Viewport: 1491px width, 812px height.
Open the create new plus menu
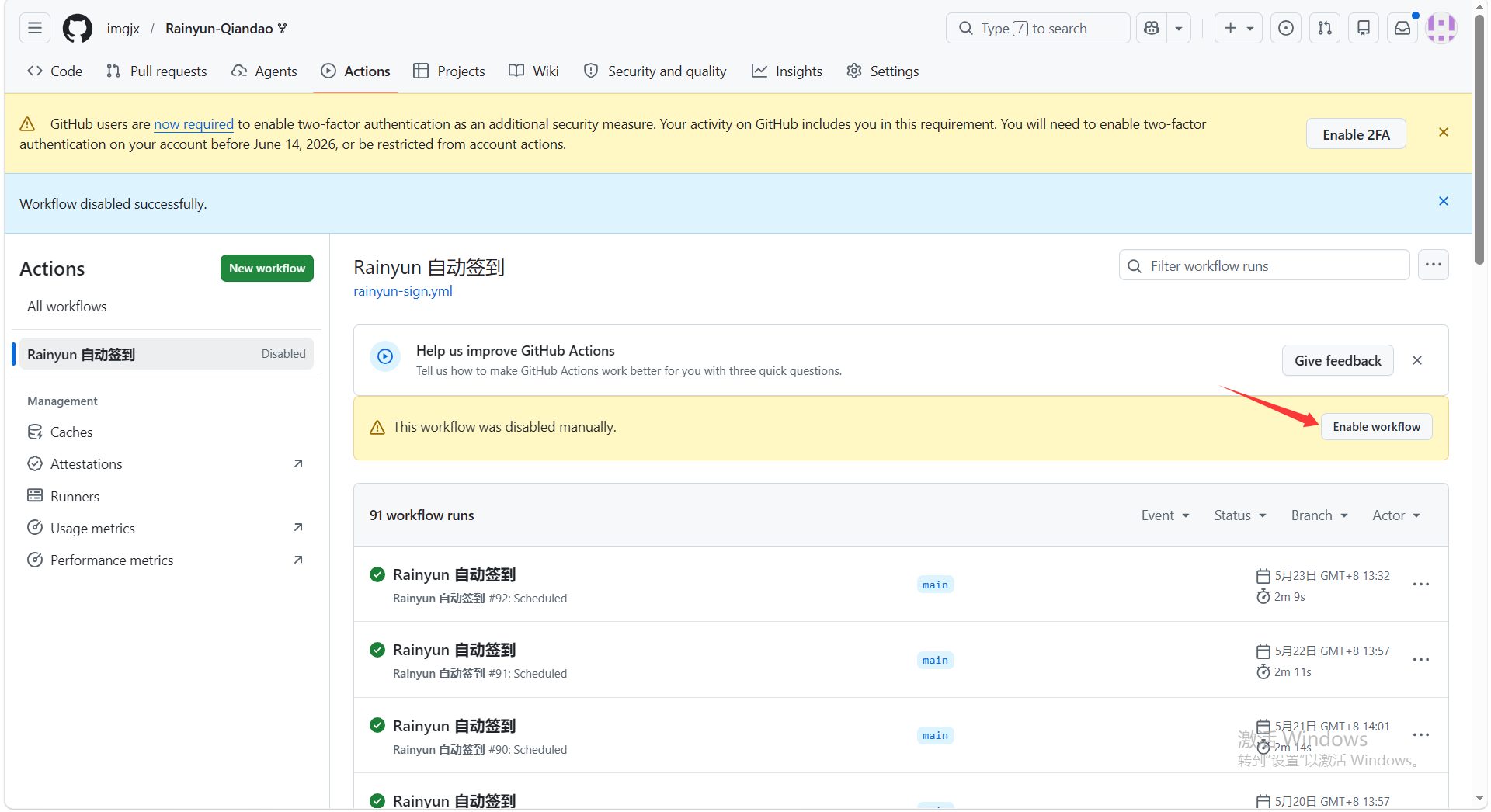(1239, 29)
